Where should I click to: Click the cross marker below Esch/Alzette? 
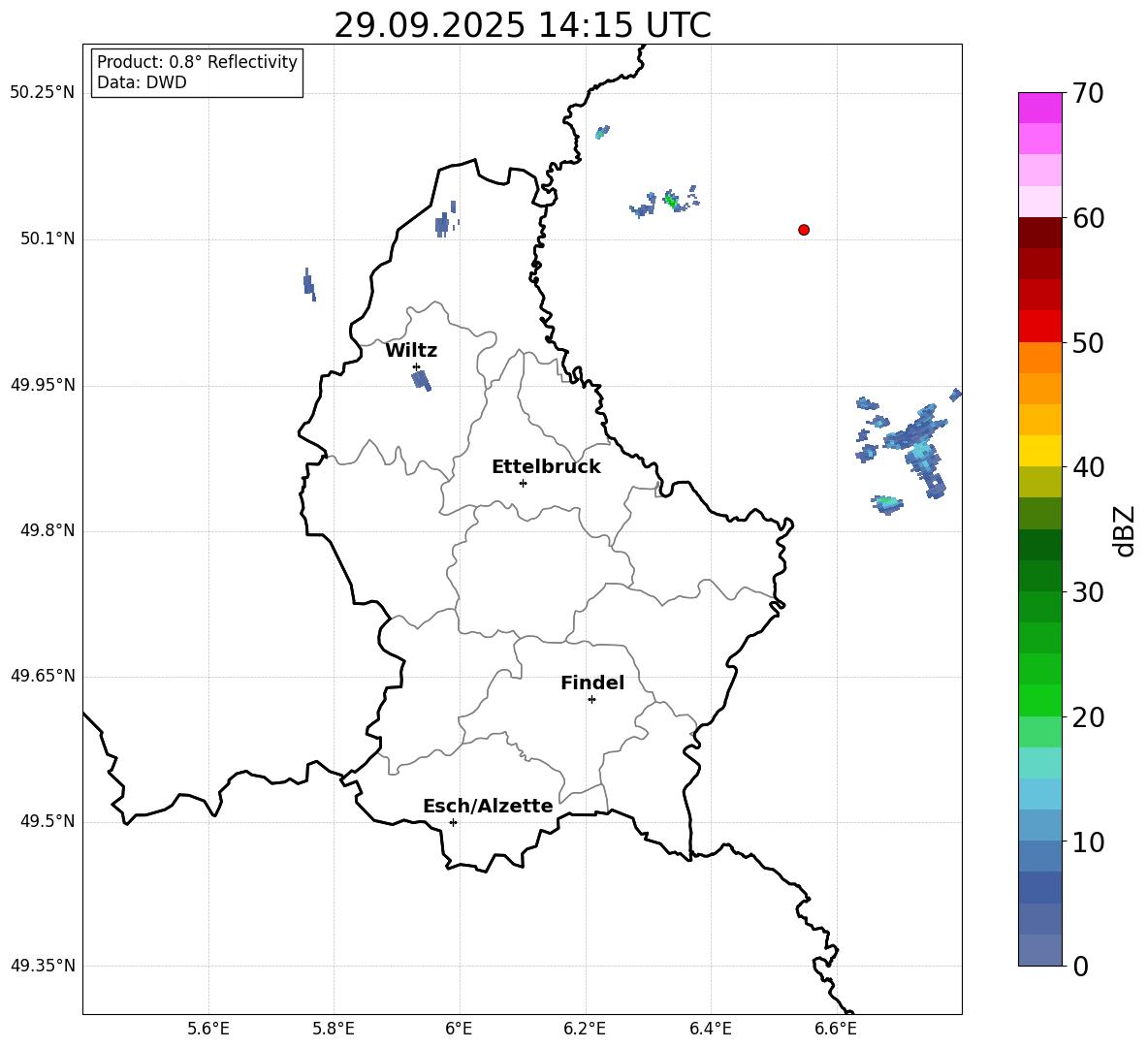453,822
